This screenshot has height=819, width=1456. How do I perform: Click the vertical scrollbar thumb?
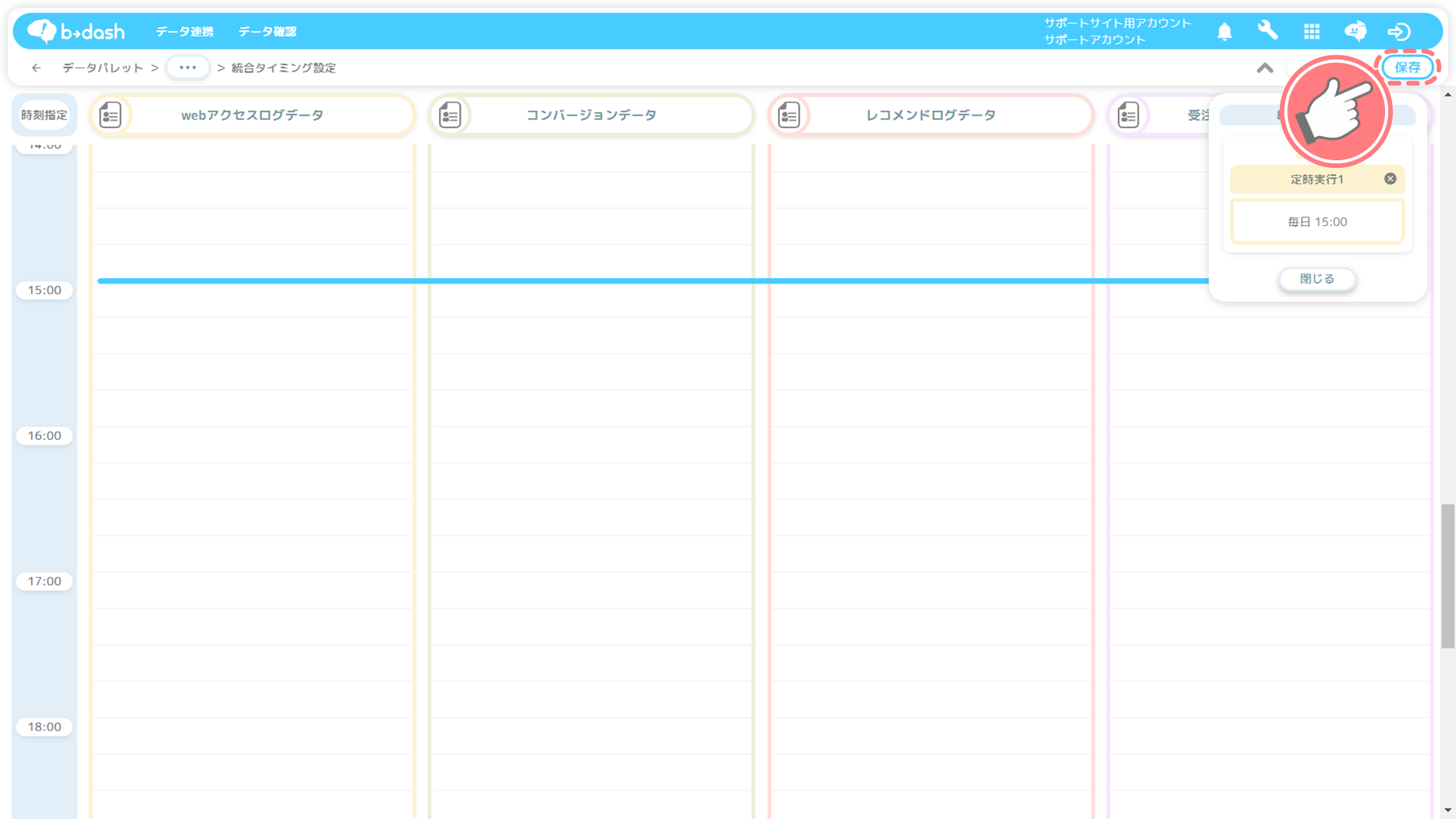tap(1448, 576)
